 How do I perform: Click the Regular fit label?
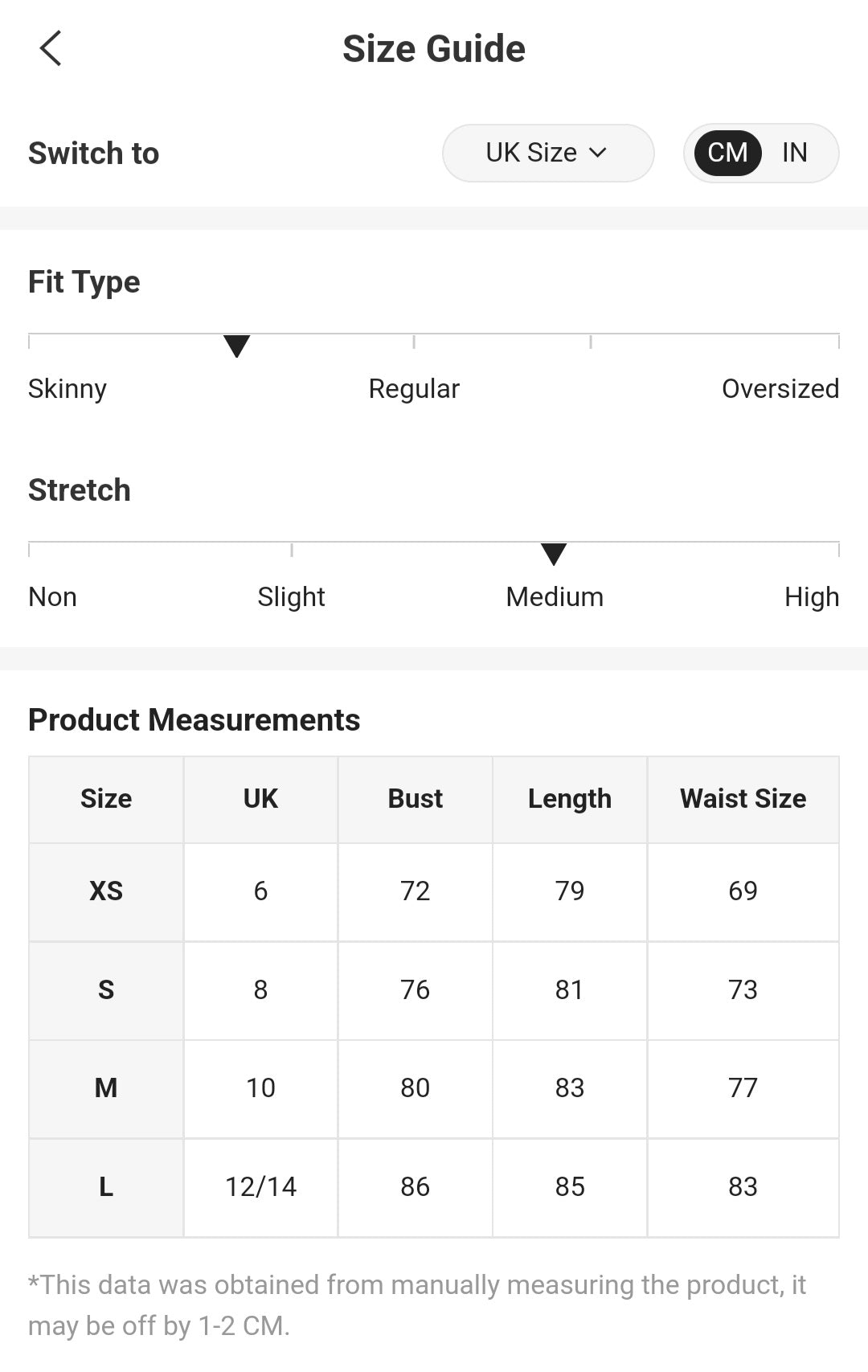point(414,389)
